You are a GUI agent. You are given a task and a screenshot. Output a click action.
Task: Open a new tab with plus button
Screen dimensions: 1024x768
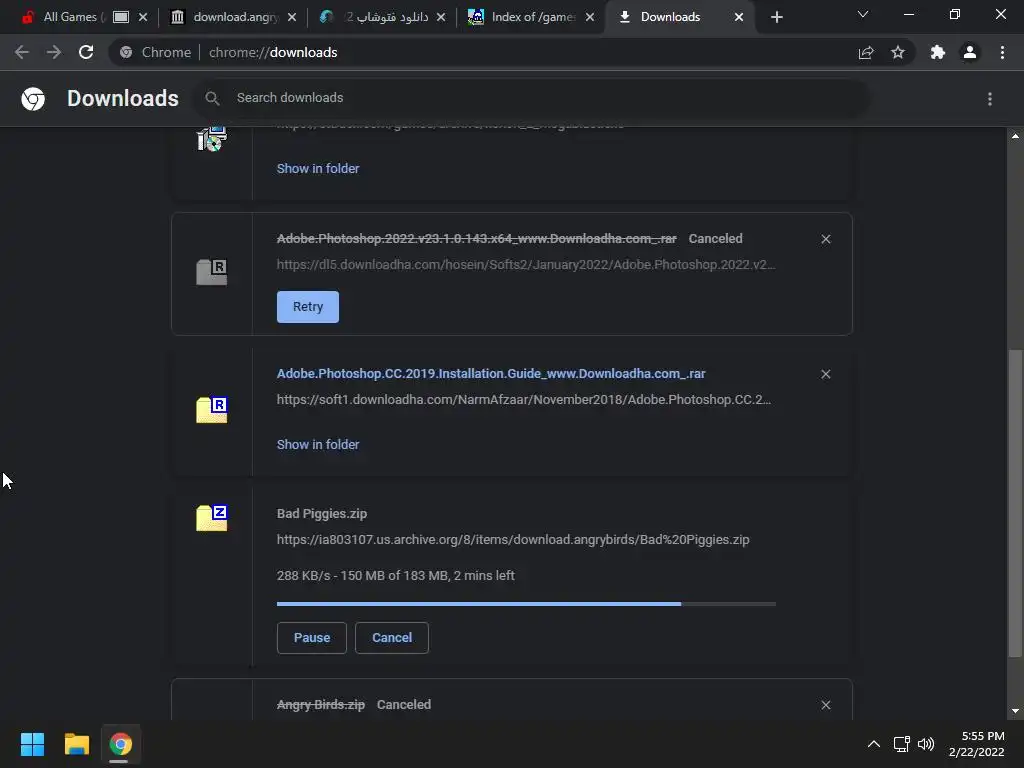click(776, 17)
